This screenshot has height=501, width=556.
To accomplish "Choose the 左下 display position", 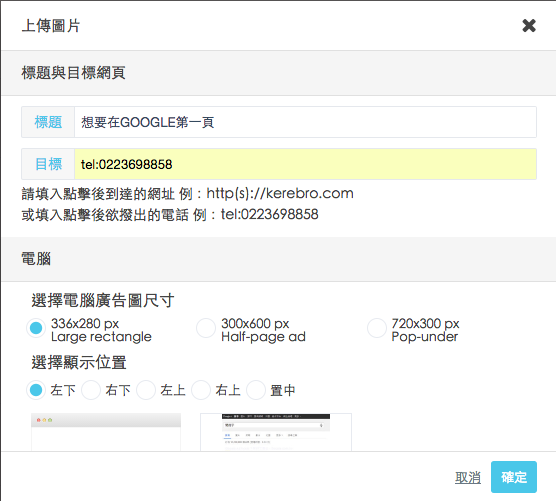I will click(x=36, y=390).
